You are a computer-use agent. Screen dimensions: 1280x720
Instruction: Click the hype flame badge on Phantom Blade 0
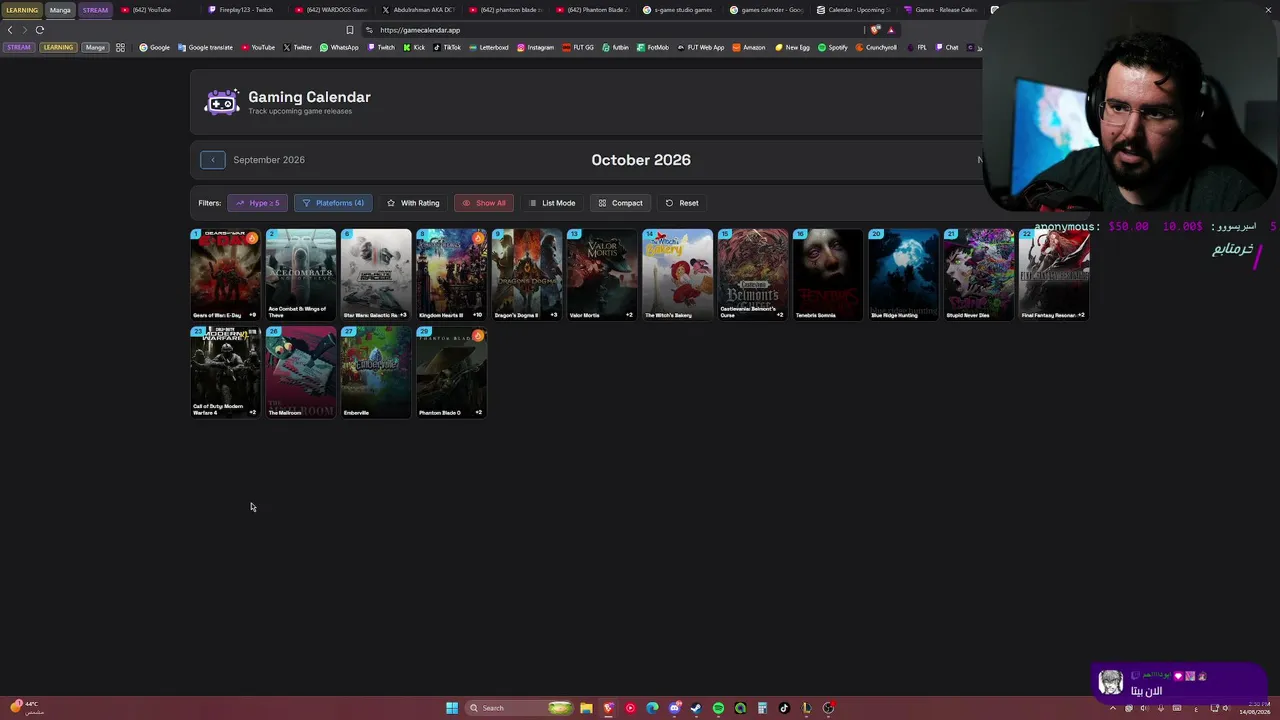click(478, 335)
